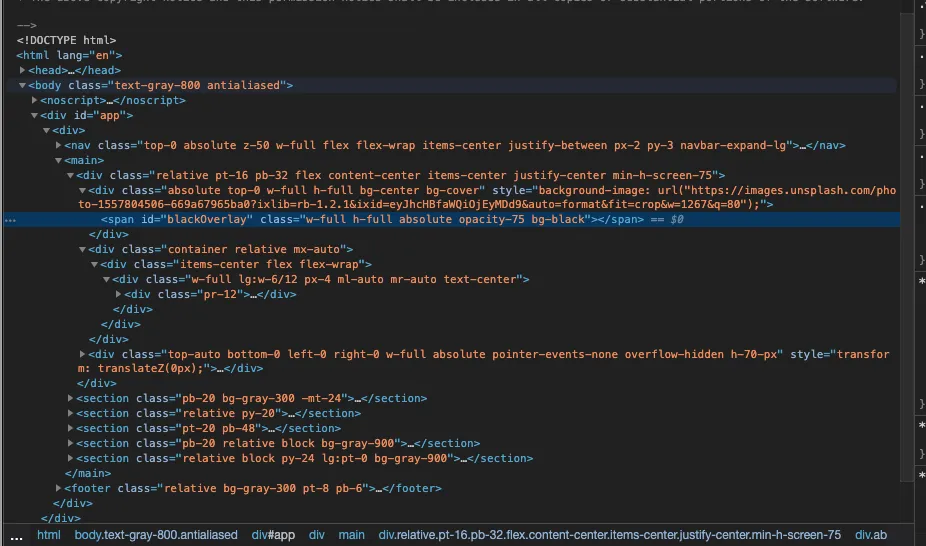This screenshot has width=926, height=546.
Task: Collapse the div absolute top-0 bg-cover node
Action: (x=83, y=190)
